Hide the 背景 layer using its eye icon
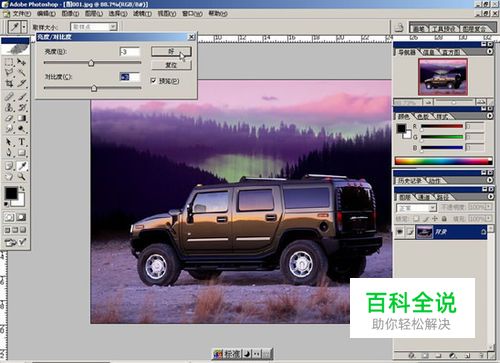 click(400, 232)
